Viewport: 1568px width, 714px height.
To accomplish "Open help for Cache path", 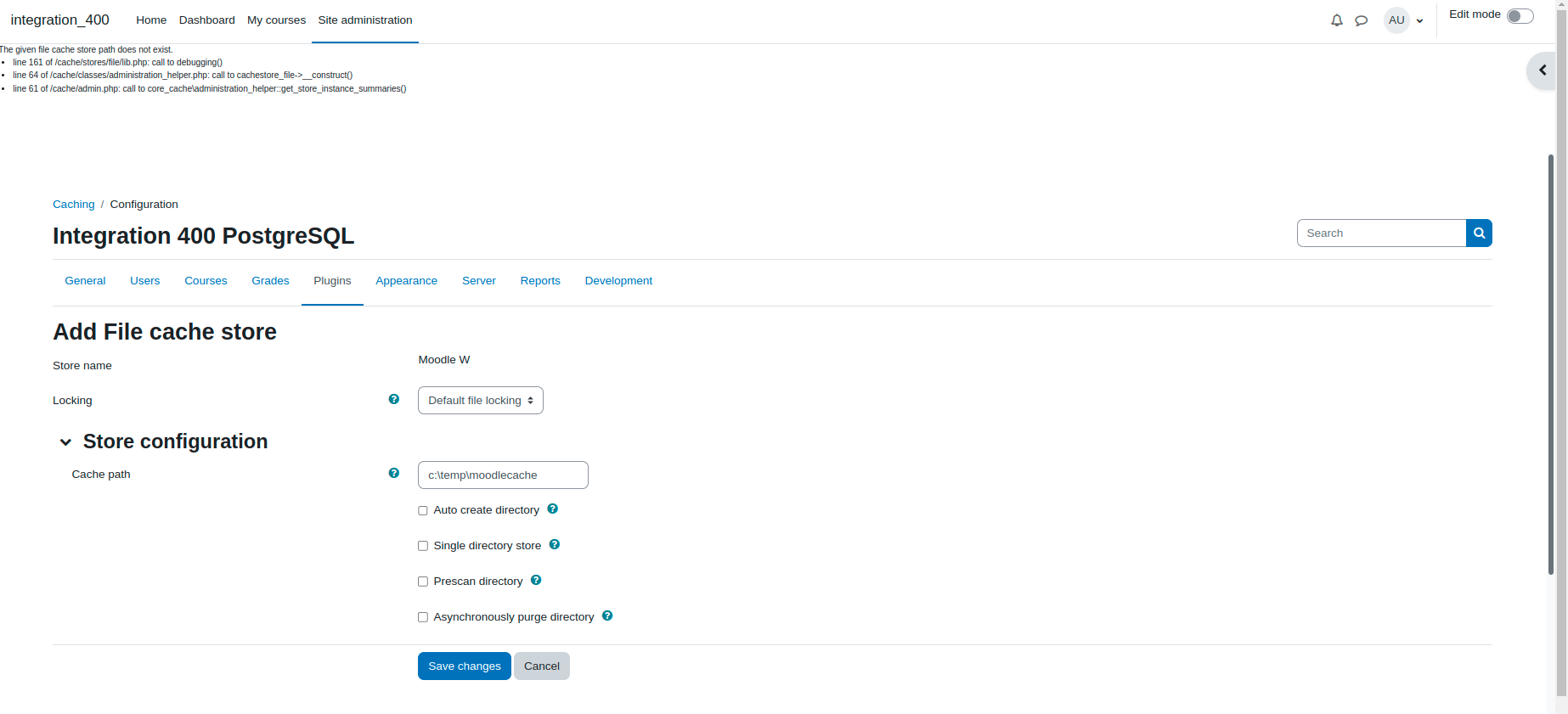I will pyautogui.click(x=394, y=473).
